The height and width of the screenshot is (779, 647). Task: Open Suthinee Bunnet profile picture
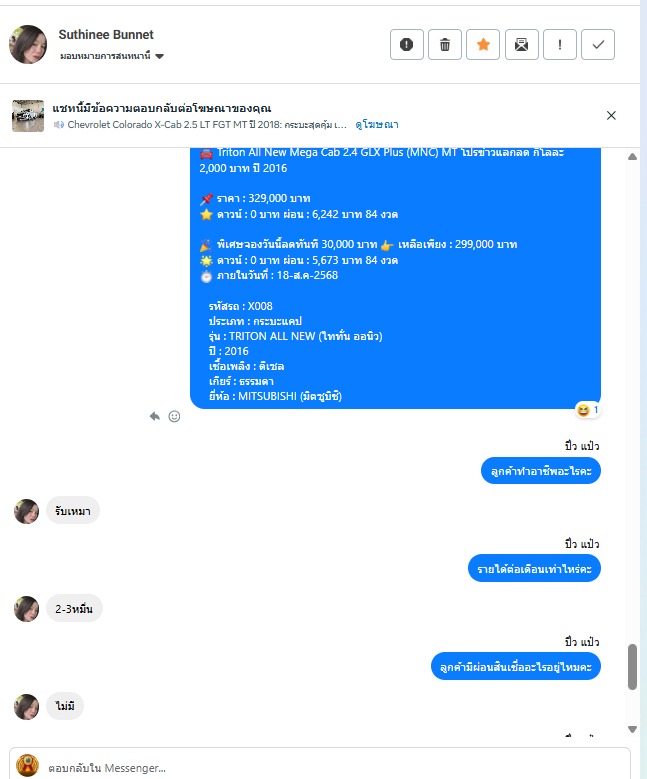pyautogui.click(x=28, y=44)
